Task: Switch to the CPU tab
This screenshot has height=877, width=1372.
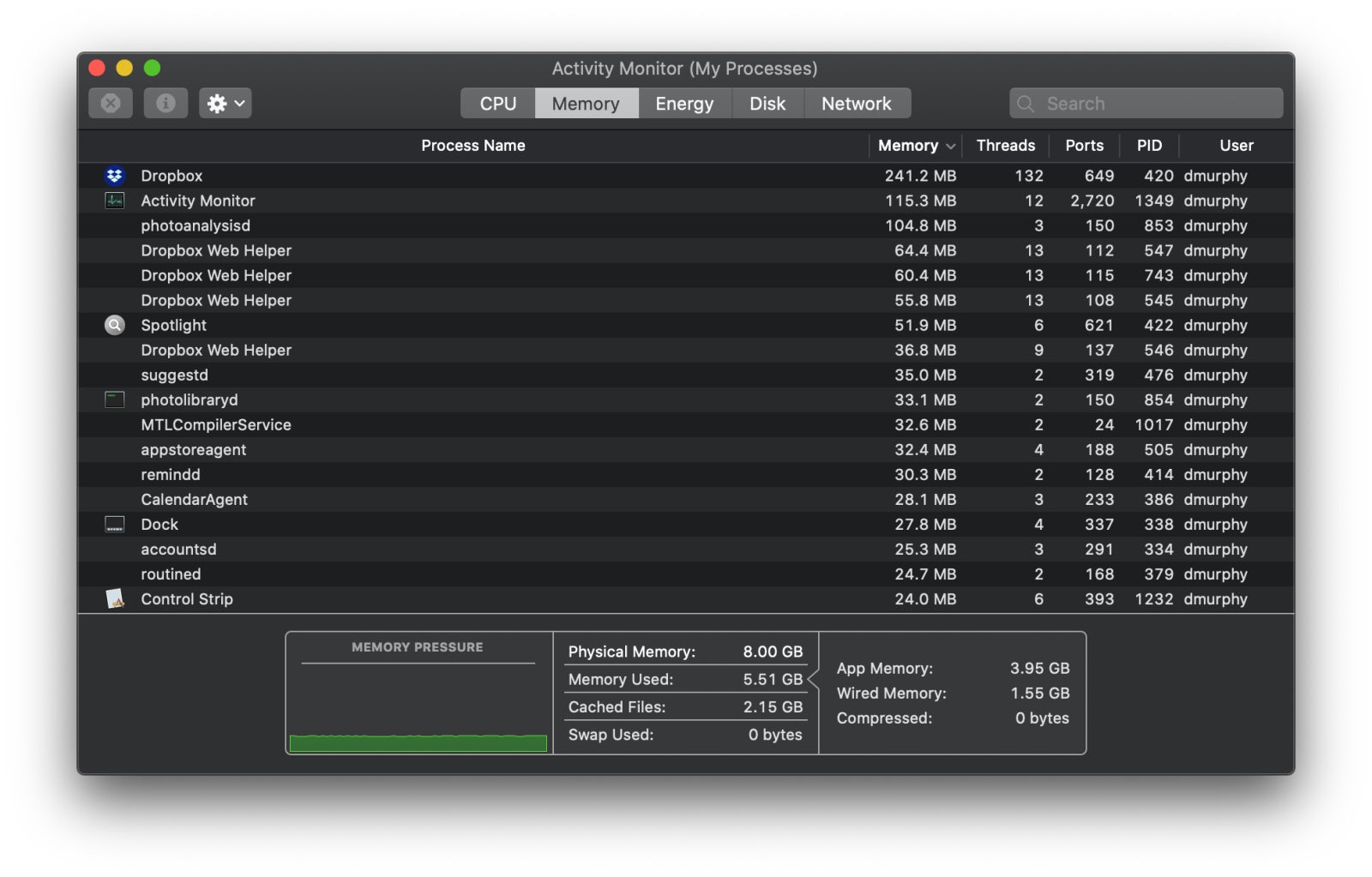Action: 498,104
